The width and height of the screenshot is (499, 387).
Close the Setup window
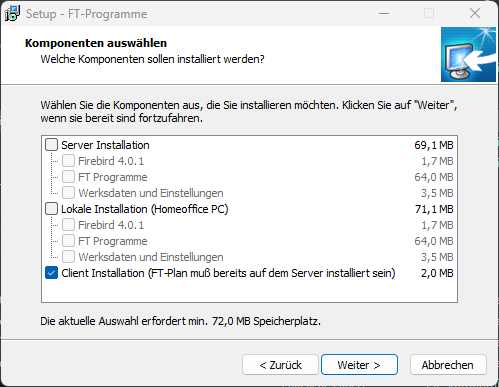pyautogui.click(x=475, y=13)
